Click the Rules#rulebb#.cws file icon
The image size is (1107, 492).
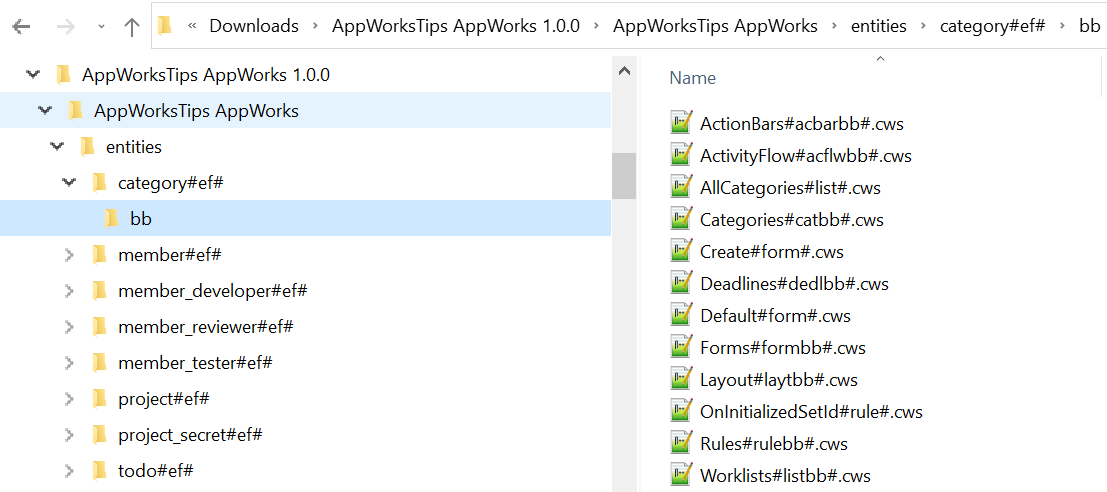point(682,444)
